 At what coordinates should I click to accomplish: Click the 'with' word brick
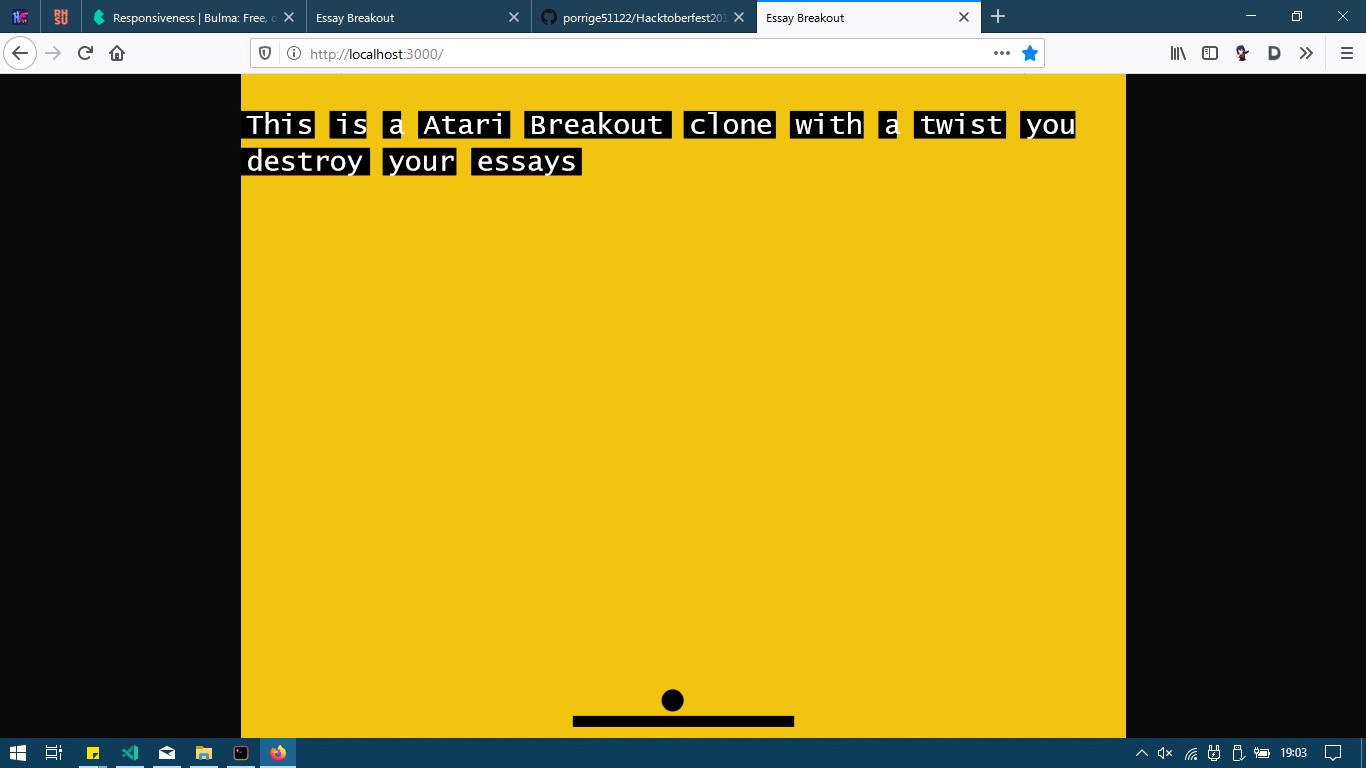click(828, 125)
